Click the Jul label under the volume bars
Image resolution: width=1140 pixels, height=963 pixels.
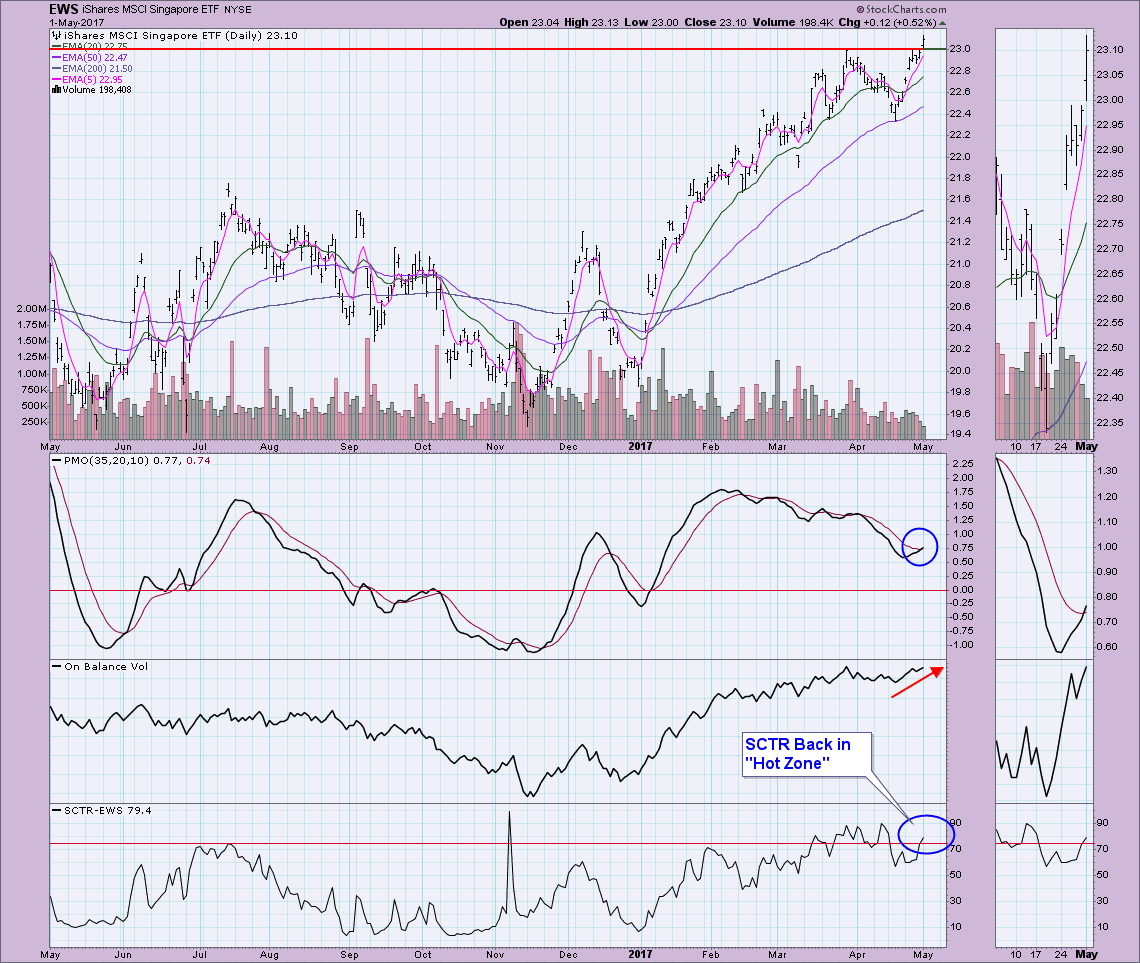pos(199,446)
